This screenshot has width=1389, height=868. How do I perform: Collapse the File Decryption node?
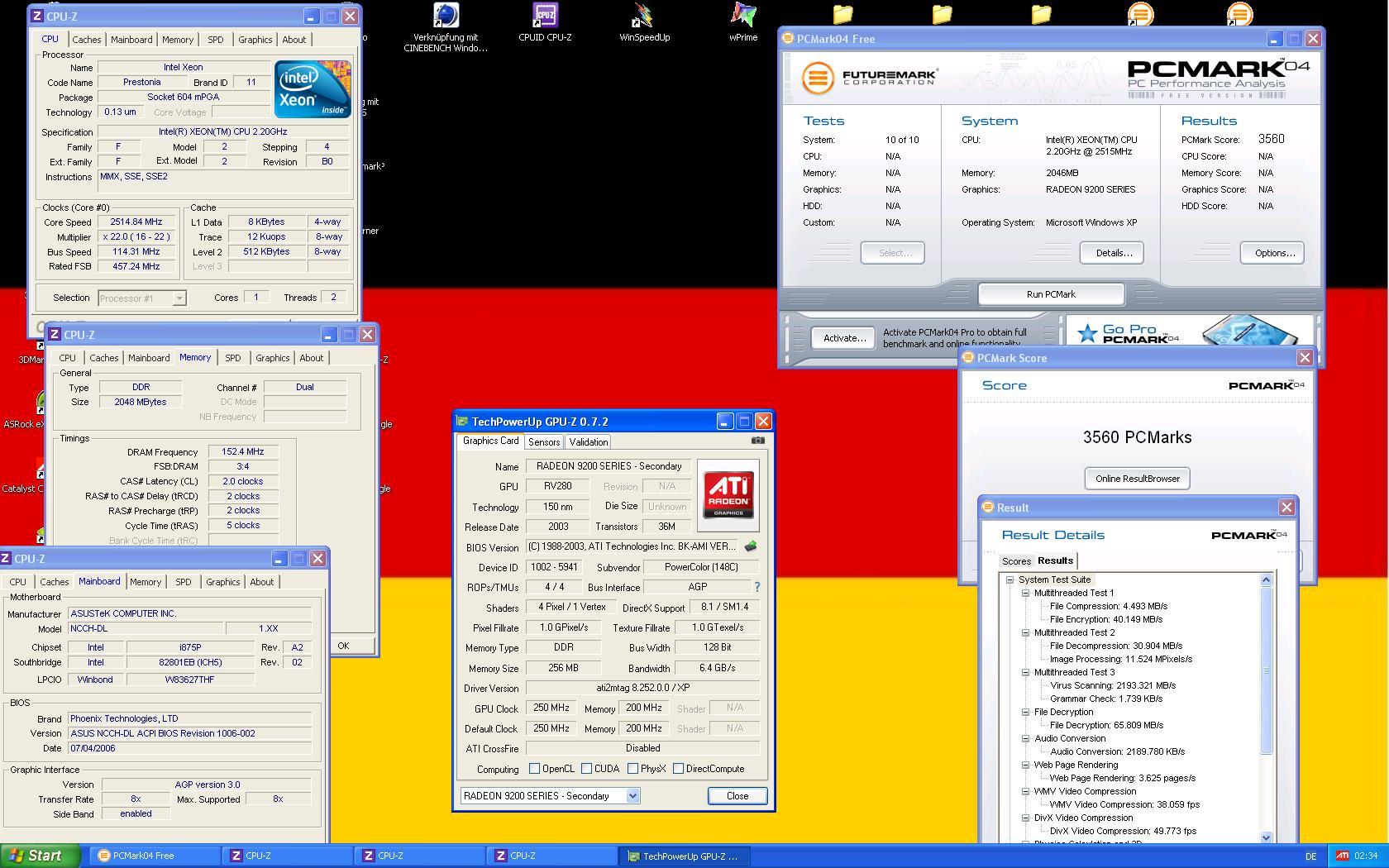pos(1025,712)
